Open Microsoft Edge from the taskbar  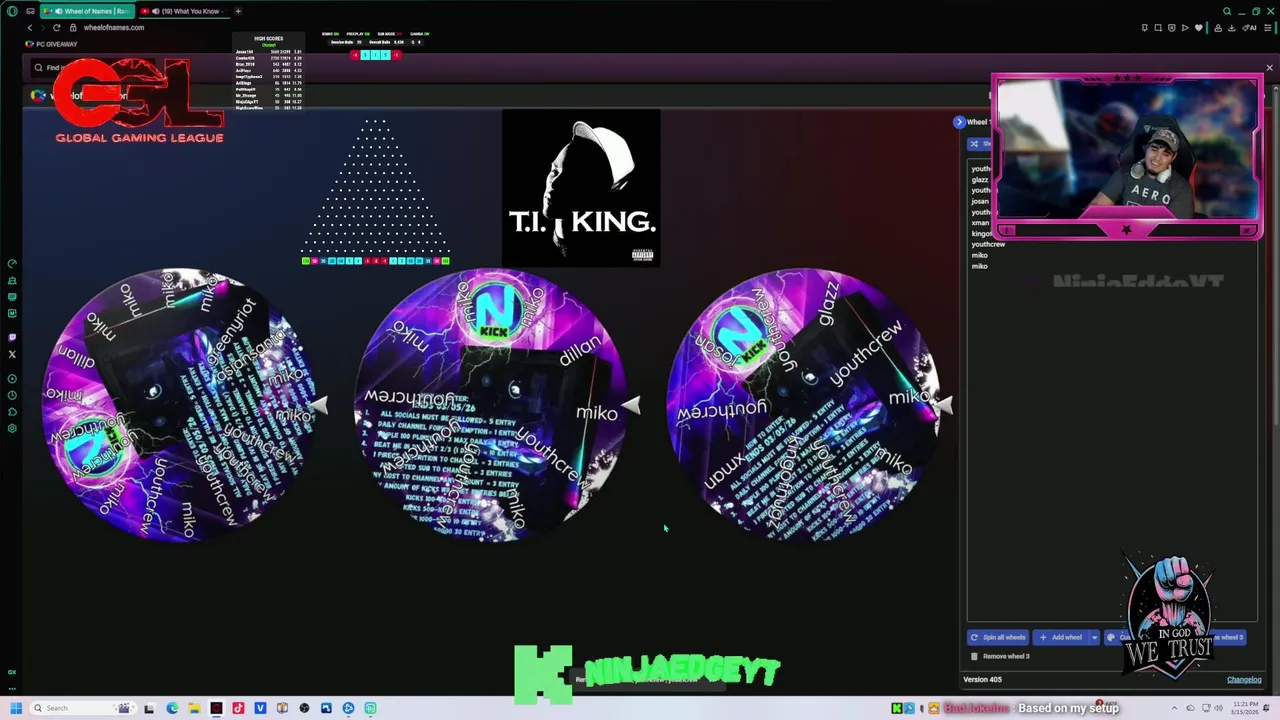click(172, 708)
